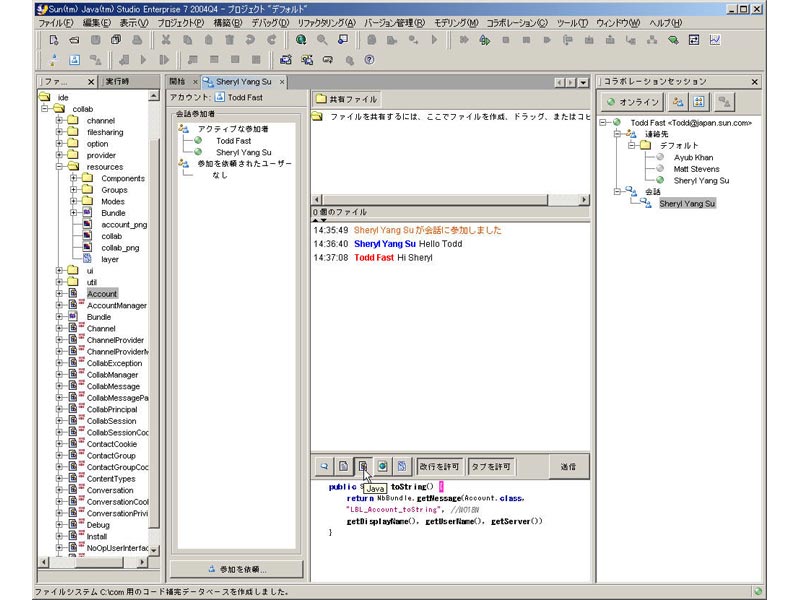This screenshot has height=600, width=800.
Task: Click the fullscreen window toolbar icon
Action: [x=343, y=40]
